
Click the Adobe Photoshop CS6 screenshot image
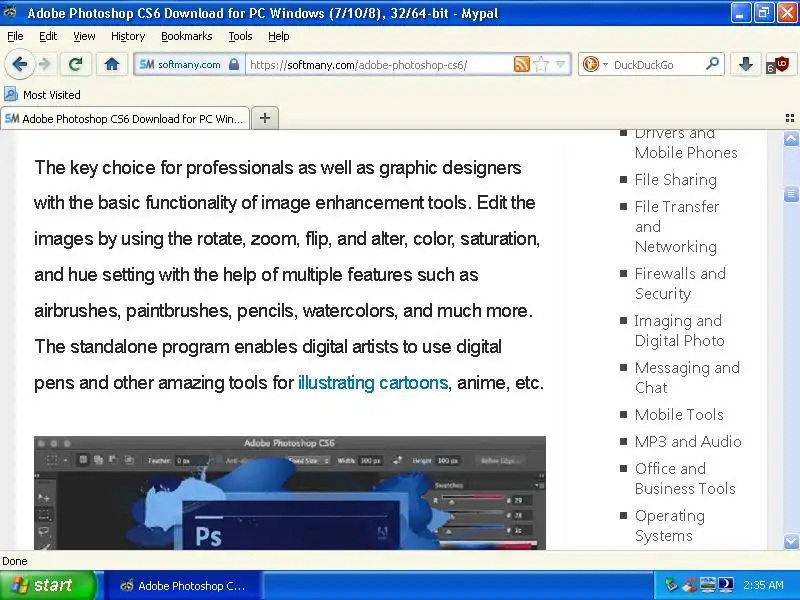coord(290,493)
